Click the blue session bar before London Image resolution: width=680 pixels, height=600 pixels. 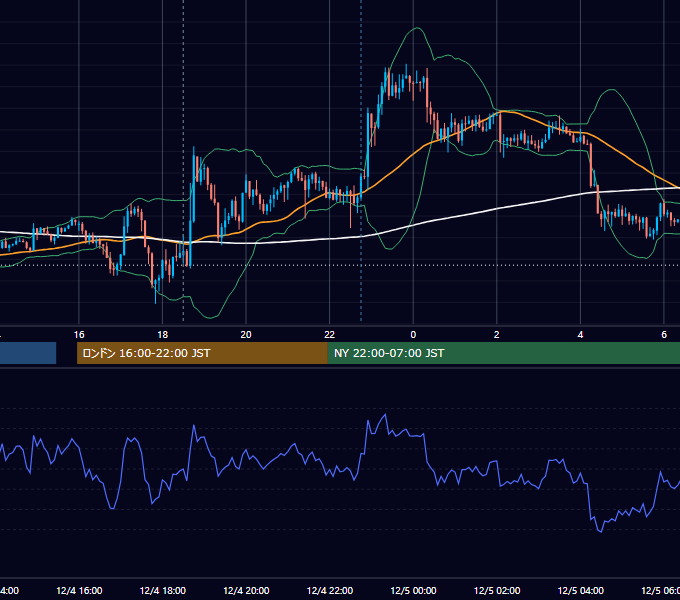click(28, 353)
